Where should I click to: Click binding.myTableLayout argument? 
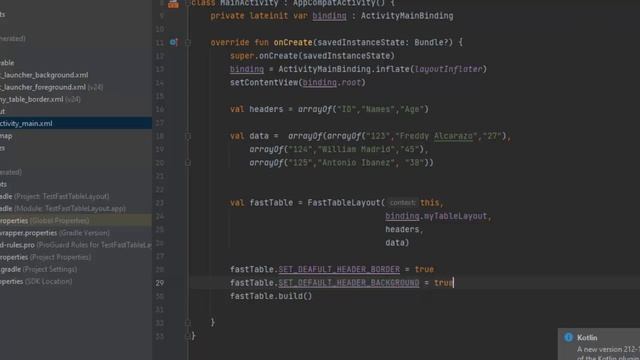point(436,216)
